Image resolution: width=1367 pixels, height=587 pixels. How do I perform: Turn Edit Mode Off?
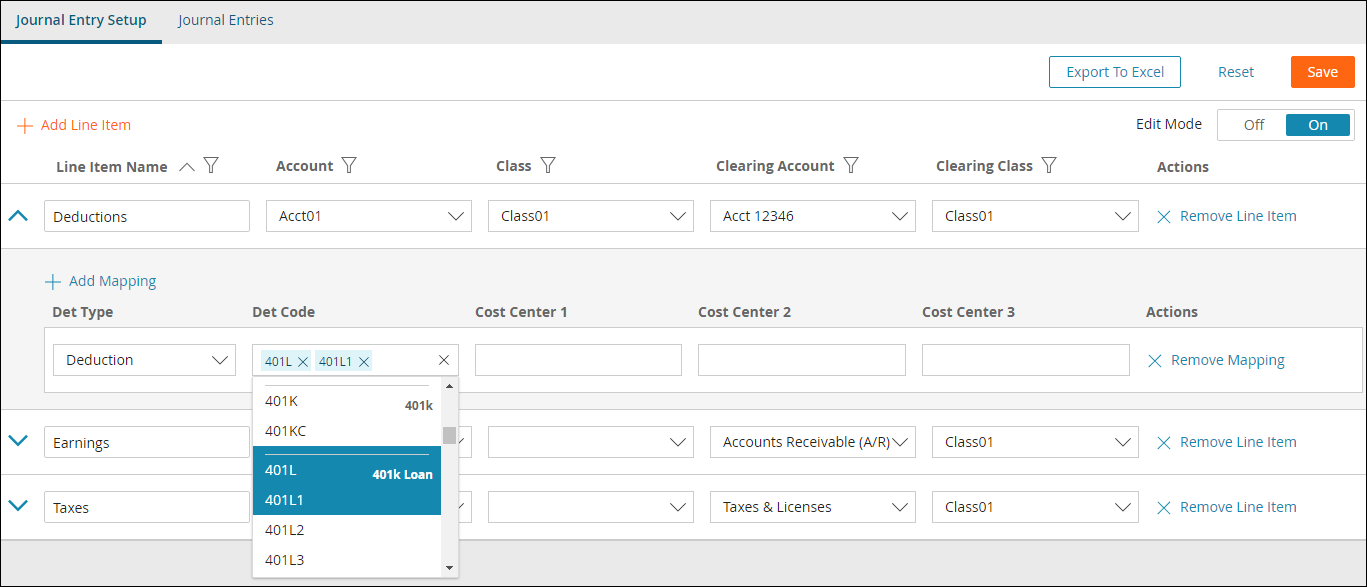1254,125
